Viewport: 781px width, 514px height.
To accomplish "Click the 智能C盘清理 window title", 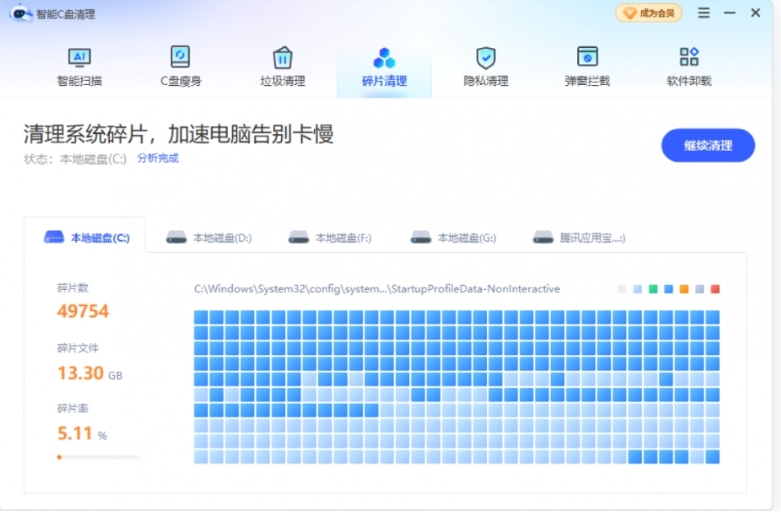I will click(65, 14).
